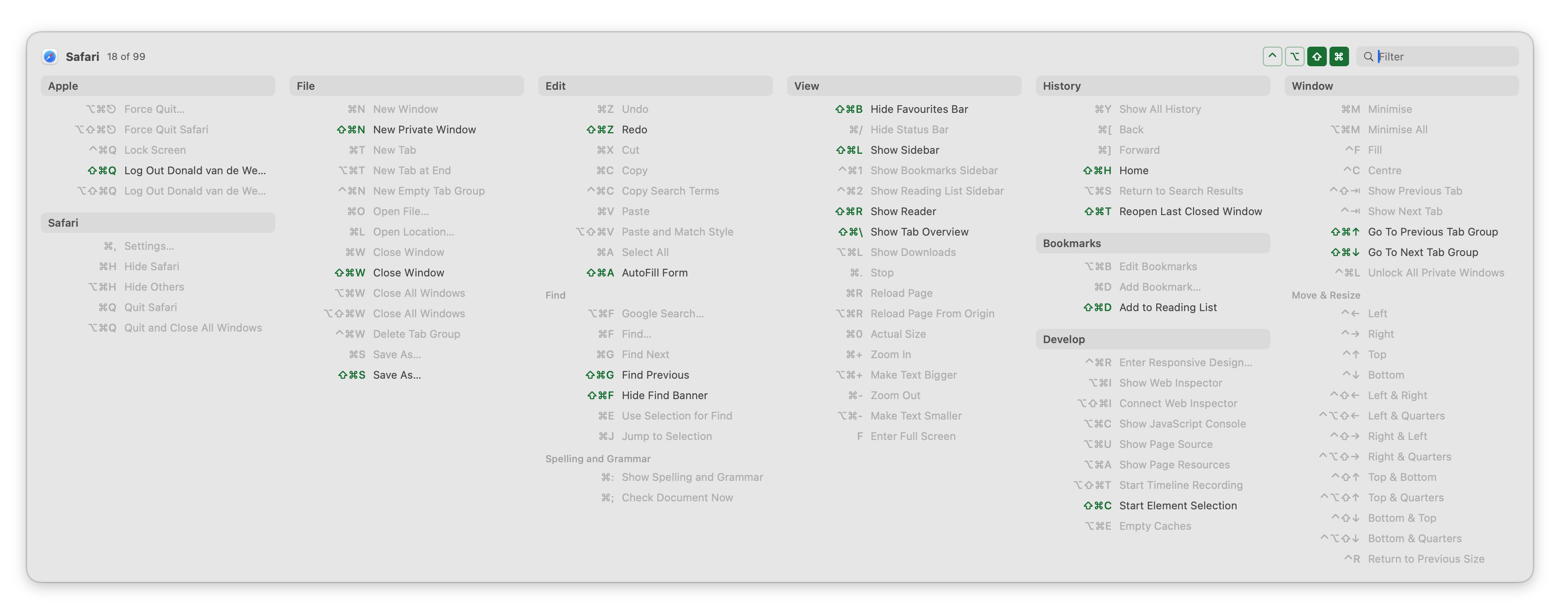Disable the Shift modifier filter
Screen dimensions: 1568x616
coord(1316,56)
